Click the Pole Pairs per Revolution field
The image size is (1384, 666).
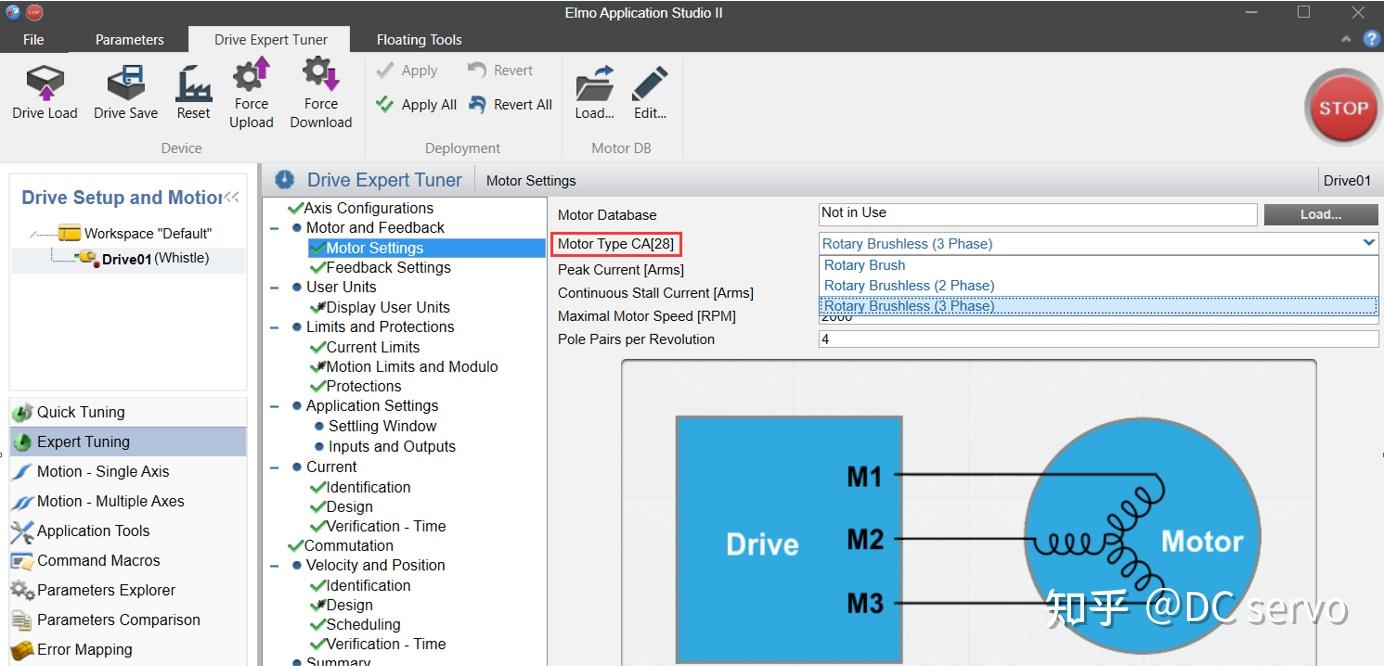1098,339
